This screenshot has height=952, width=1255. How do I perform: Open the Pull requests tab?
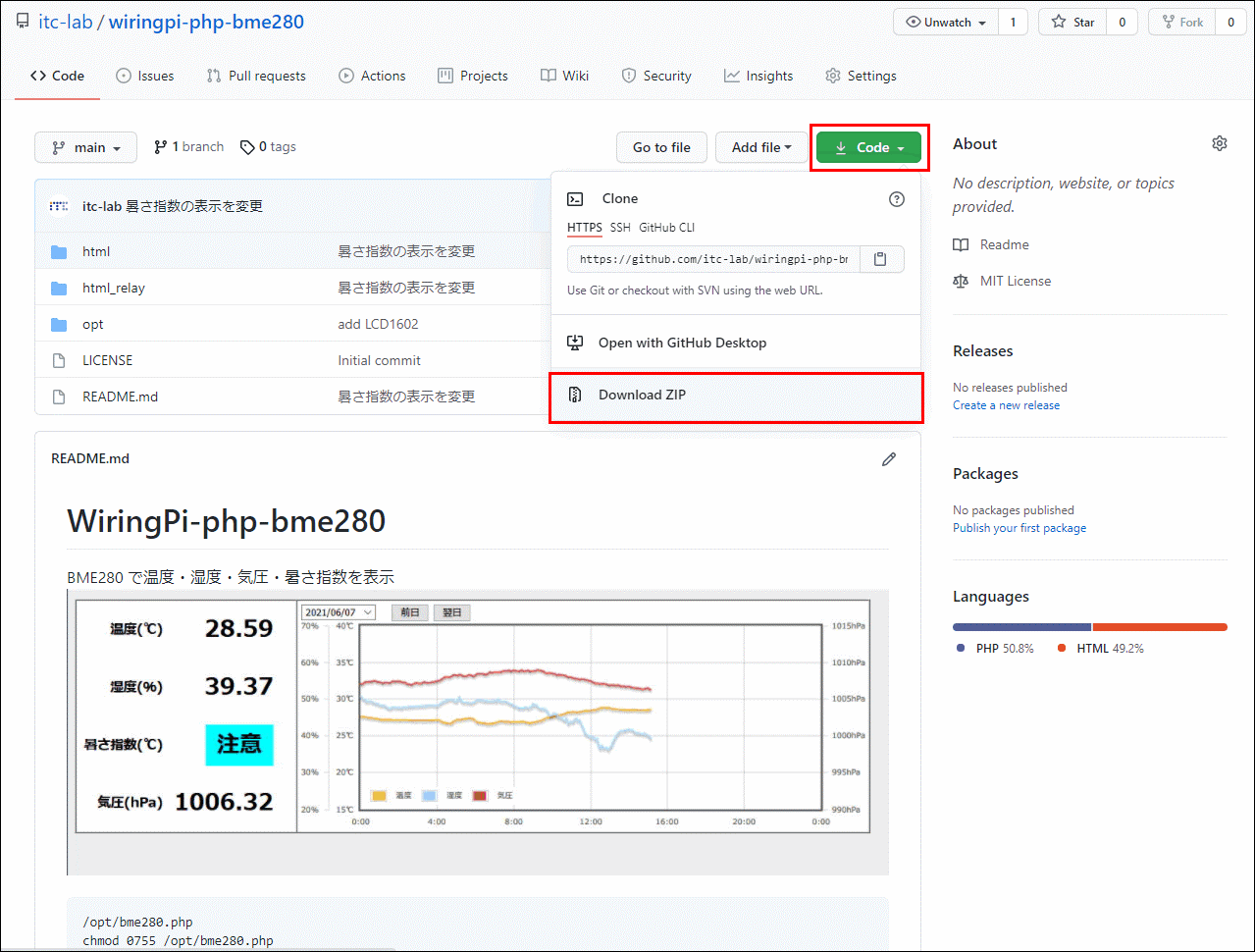click(x=256, y=76)
